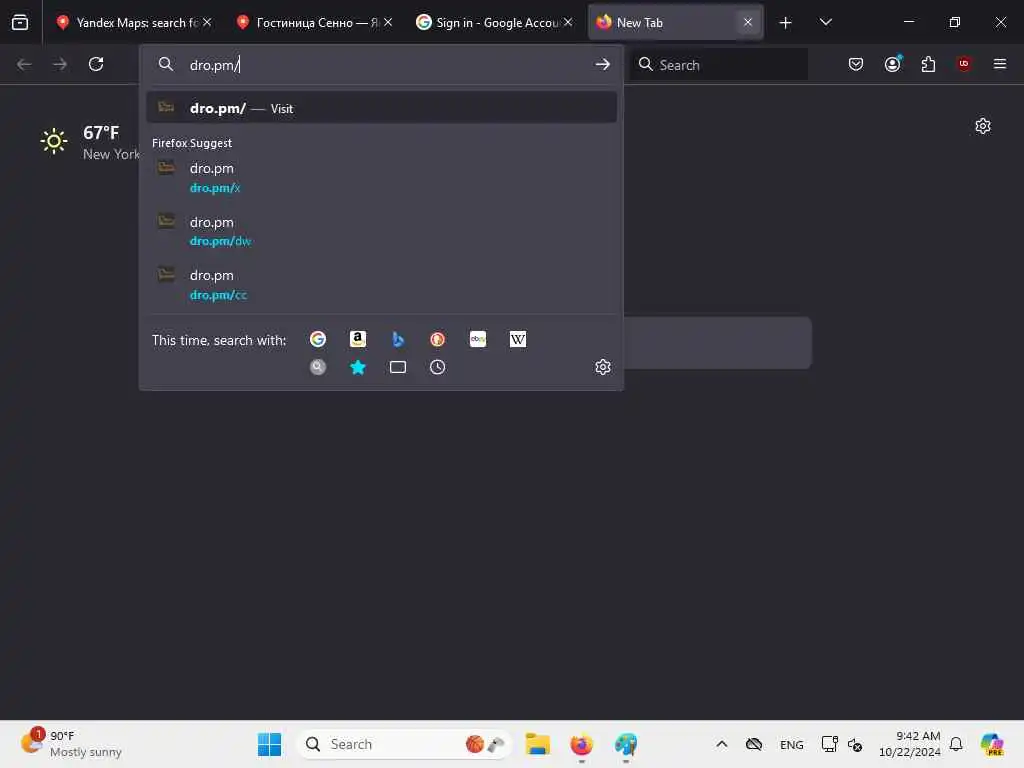Search this time with Amazon

point(357,339)
